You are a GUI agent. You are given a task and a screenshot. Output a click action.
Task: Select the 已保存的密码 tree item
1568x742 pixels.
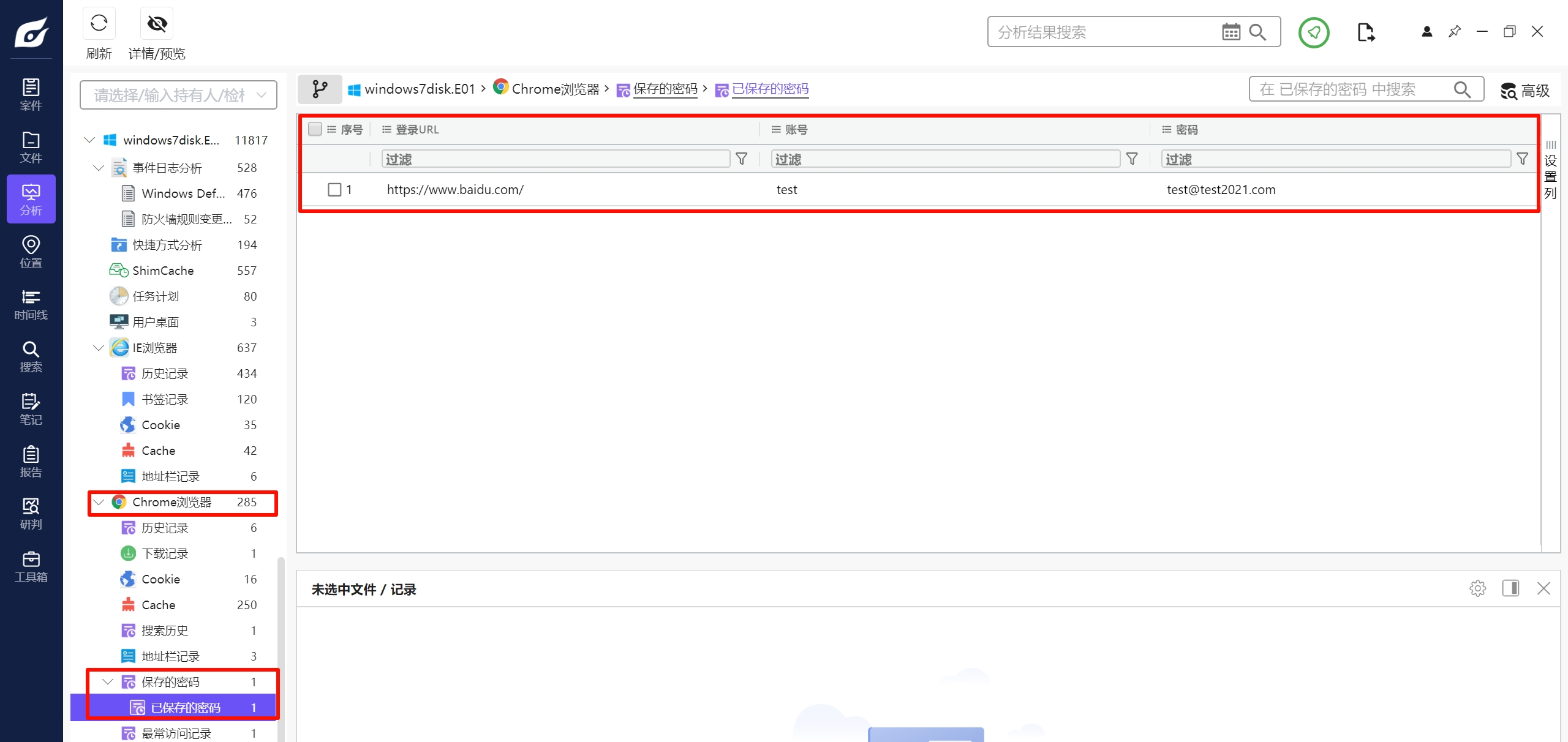(x=173, y=708)
